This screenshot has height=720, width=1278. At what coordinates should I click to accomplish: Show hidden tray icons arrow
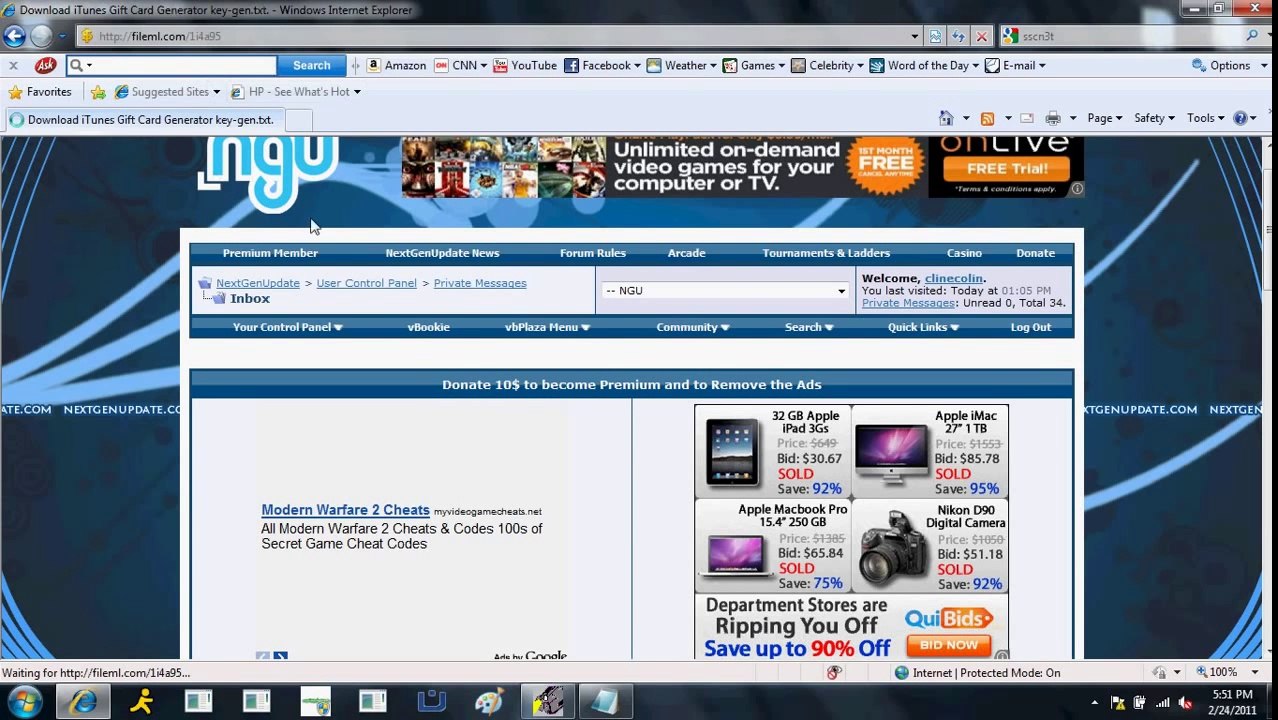(1095, 703)
